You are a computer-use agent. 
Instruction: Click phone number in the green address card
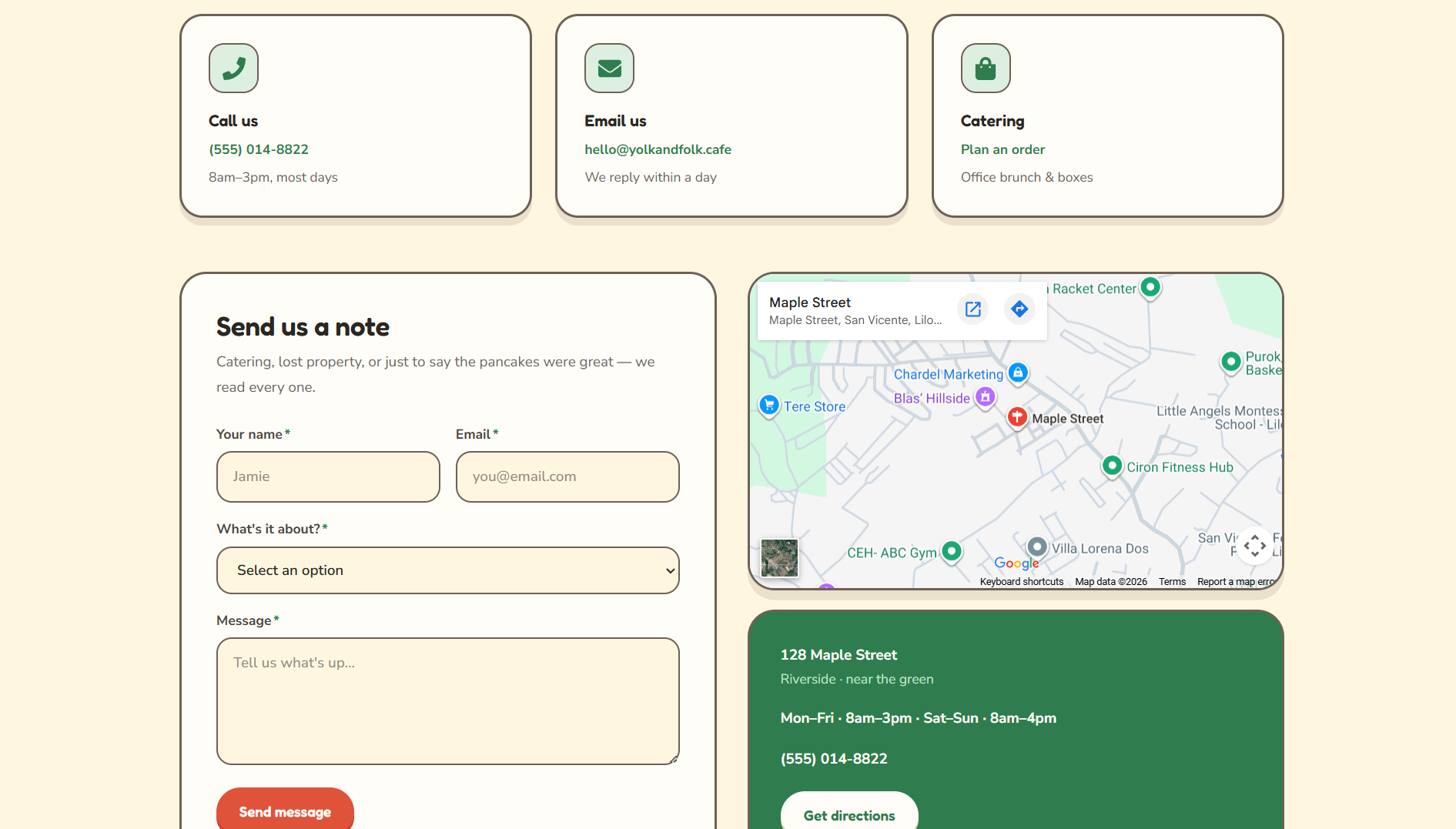pos(834,759)
